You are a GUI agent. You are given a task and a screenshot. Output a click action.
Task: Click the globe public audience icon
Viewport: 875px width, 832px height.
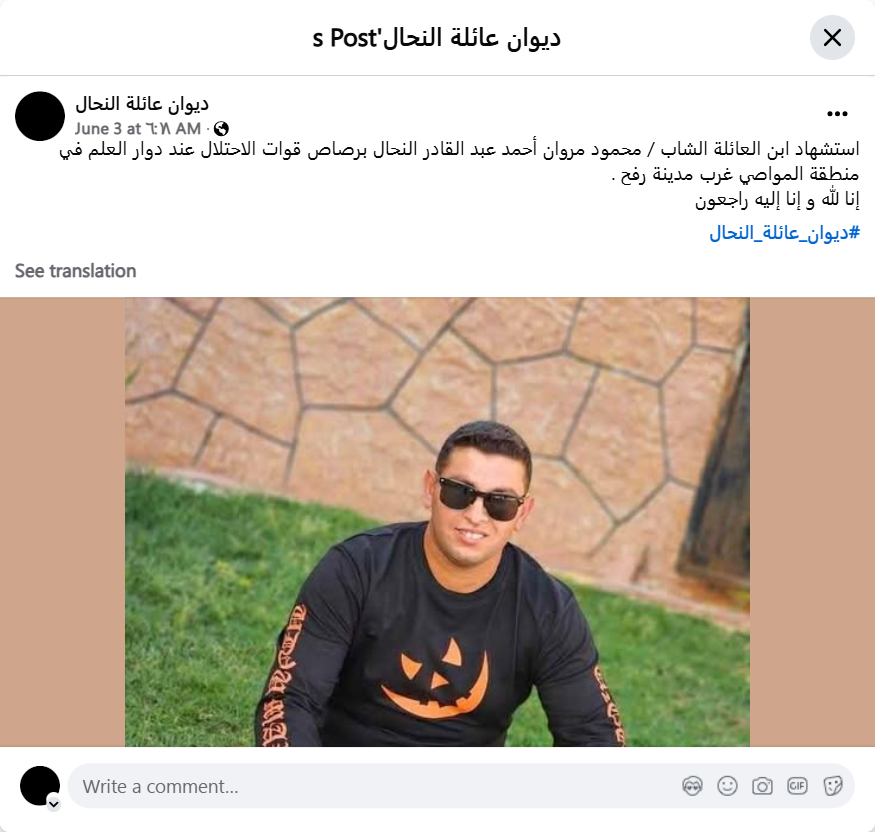221,129
